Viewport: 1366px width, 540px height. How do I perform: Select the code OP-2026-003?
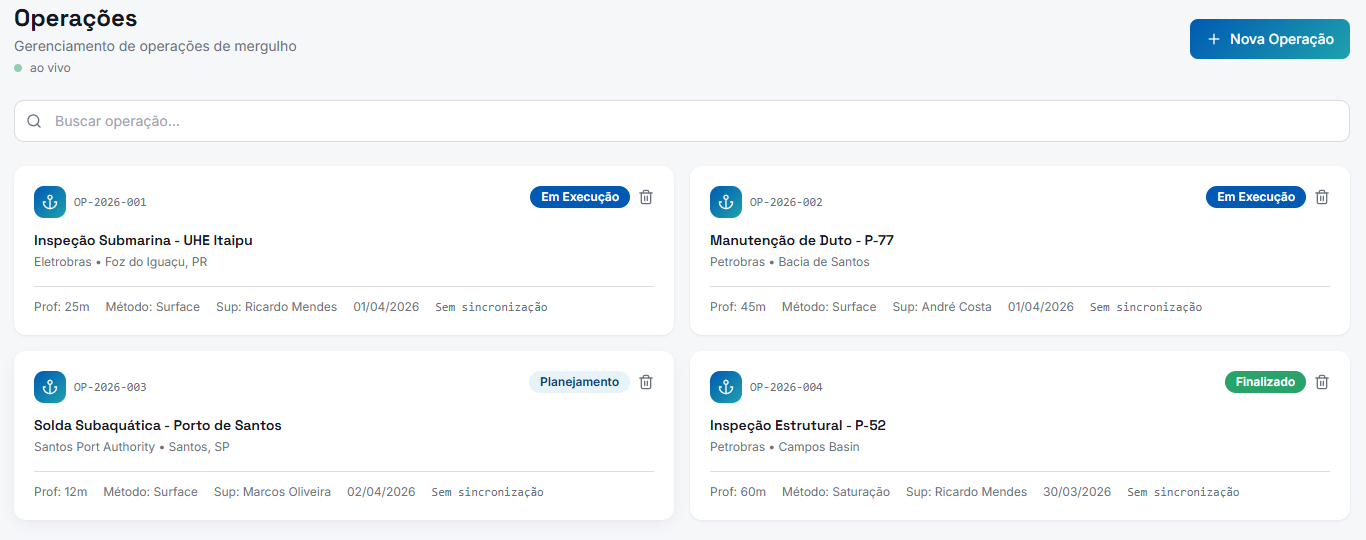coord(110,387)
